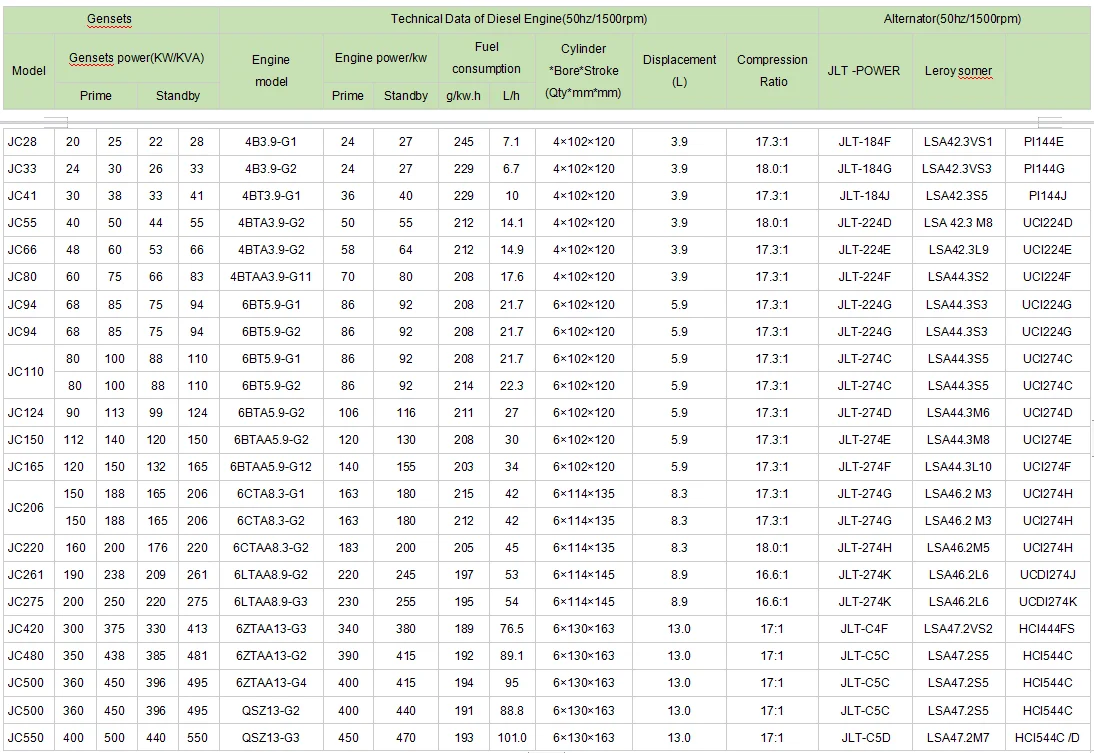Select the 'Fuel consumption' header cell
This screenshot has width=1094, height=753.
[x=486, y=58]
